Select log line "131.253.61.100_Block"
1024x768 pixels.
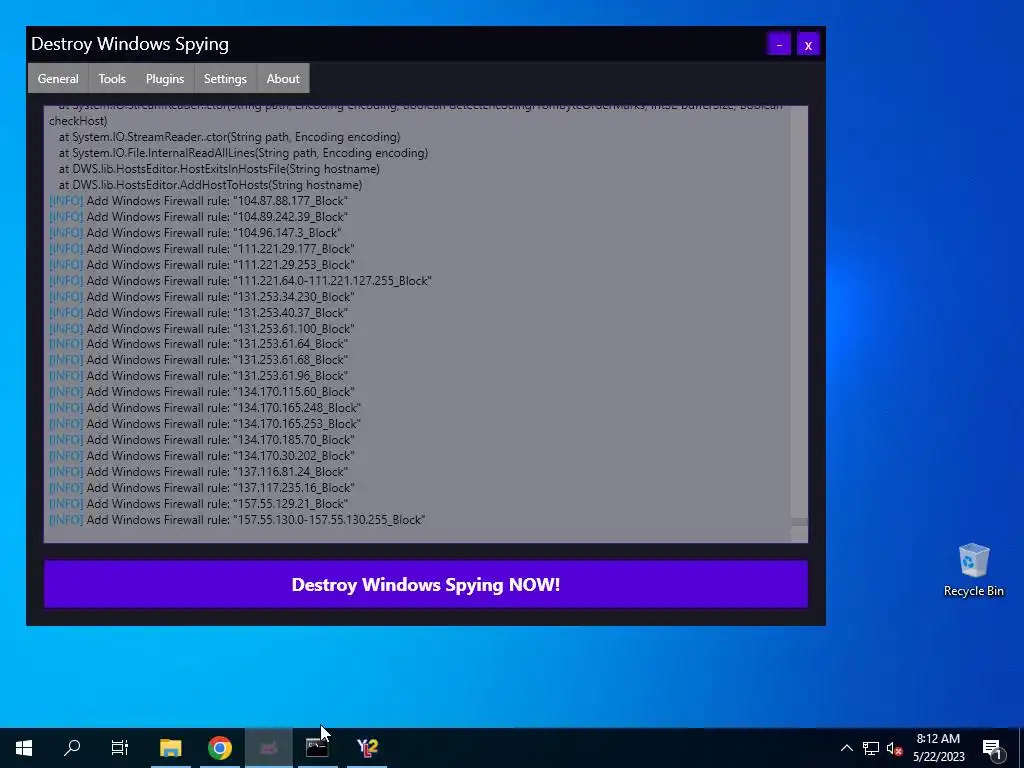tap(202, 328)
